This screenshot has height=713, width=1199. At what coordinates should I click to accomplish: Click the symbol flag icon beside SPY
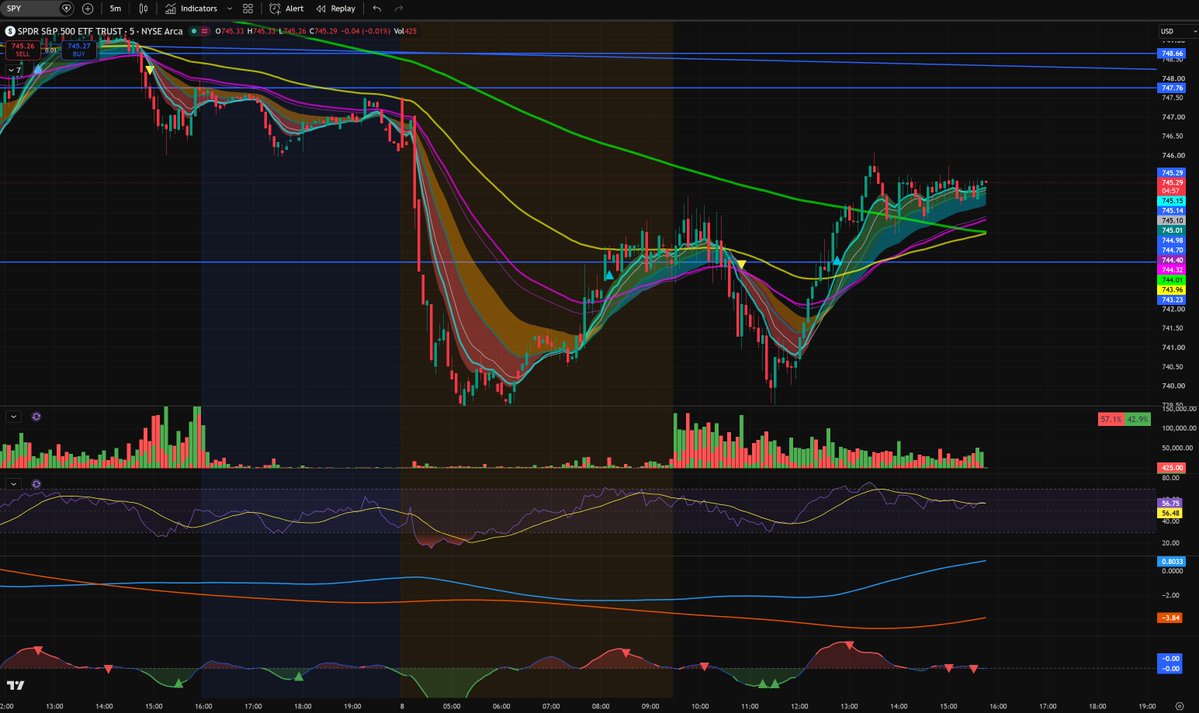tap(67, 8)
